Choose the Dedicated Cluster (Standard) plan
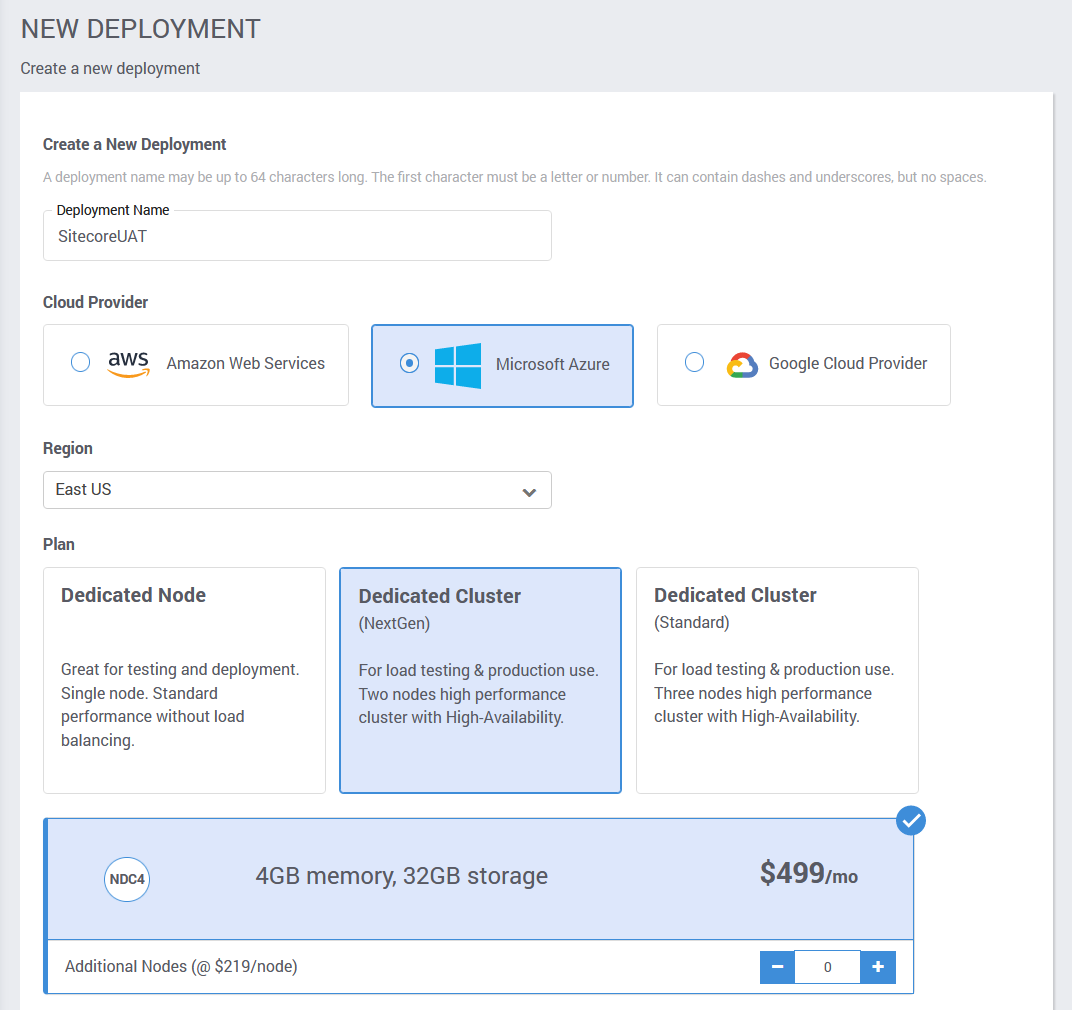 777,680
